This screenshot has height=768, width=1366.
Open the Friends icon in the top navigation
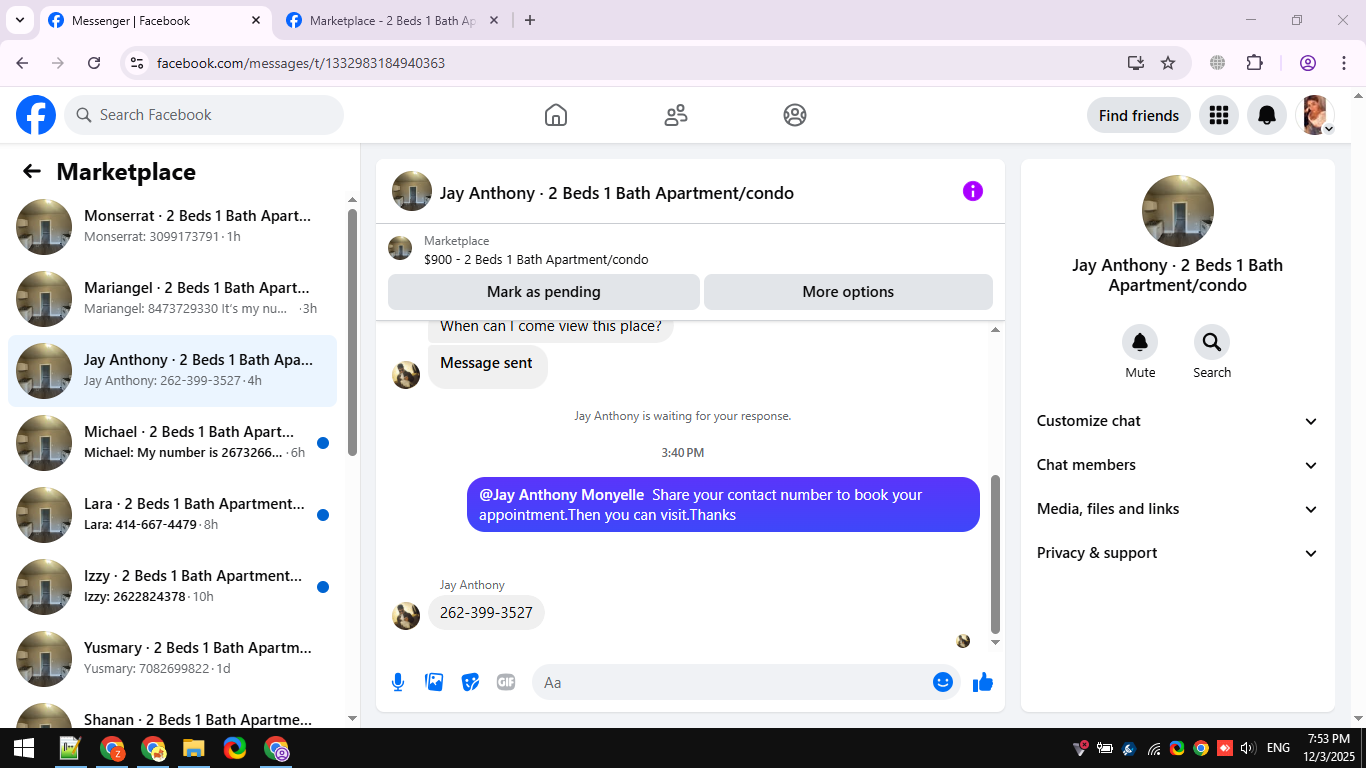click(676, 115)
